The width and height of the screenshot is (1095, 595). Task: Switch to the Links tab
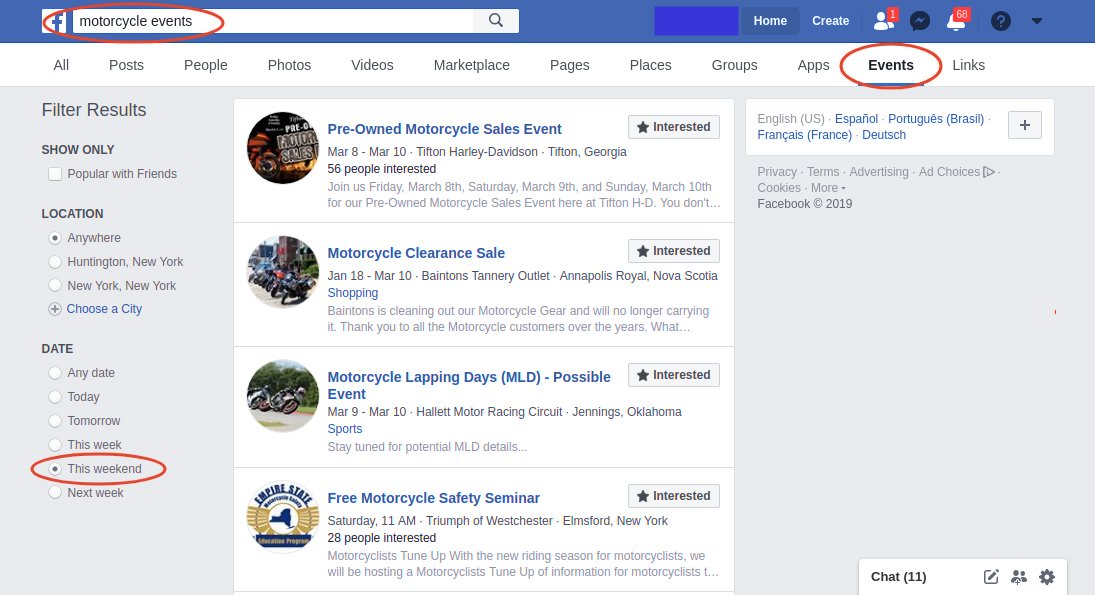tap(969, 65)
